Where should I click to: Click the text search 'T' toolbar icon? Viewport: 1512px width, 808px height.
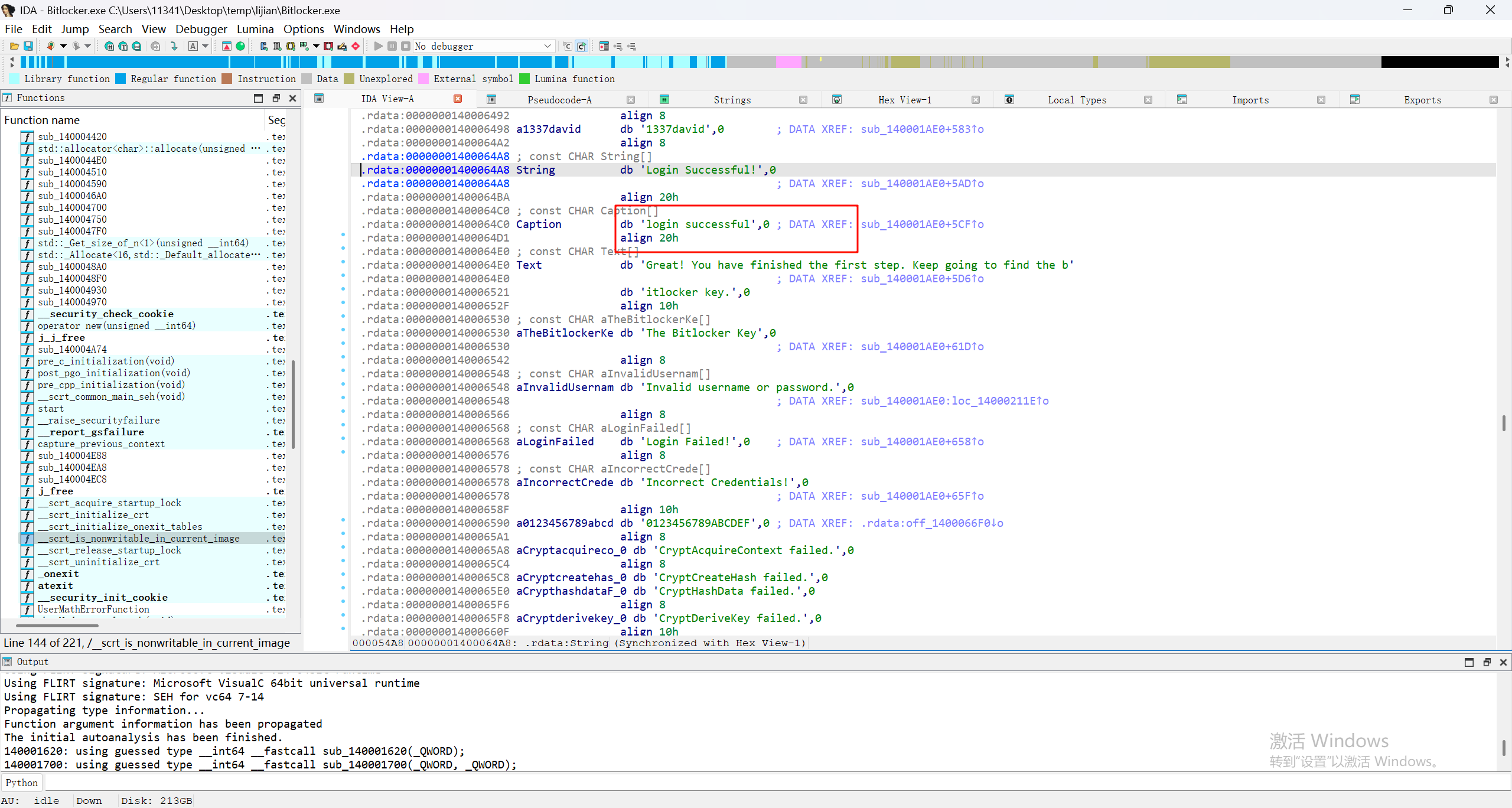123,46
